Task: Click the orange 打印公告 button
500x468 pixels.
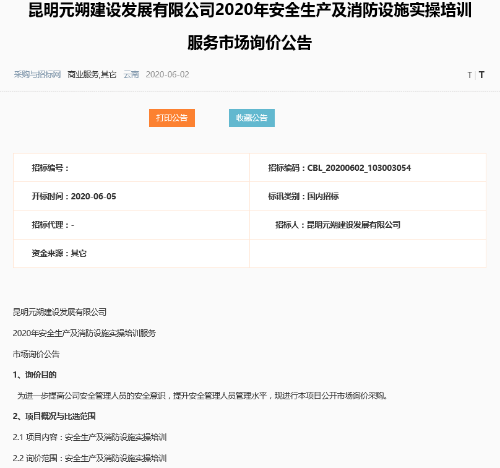Action: pos(172,118)
